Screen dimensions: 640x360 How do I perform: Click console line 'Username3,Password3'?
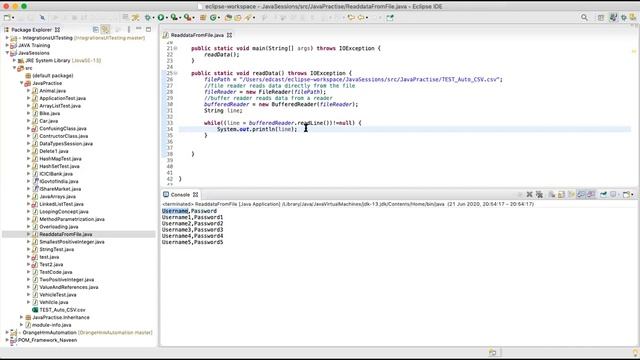pyautogui.click(x=192, y=230)
